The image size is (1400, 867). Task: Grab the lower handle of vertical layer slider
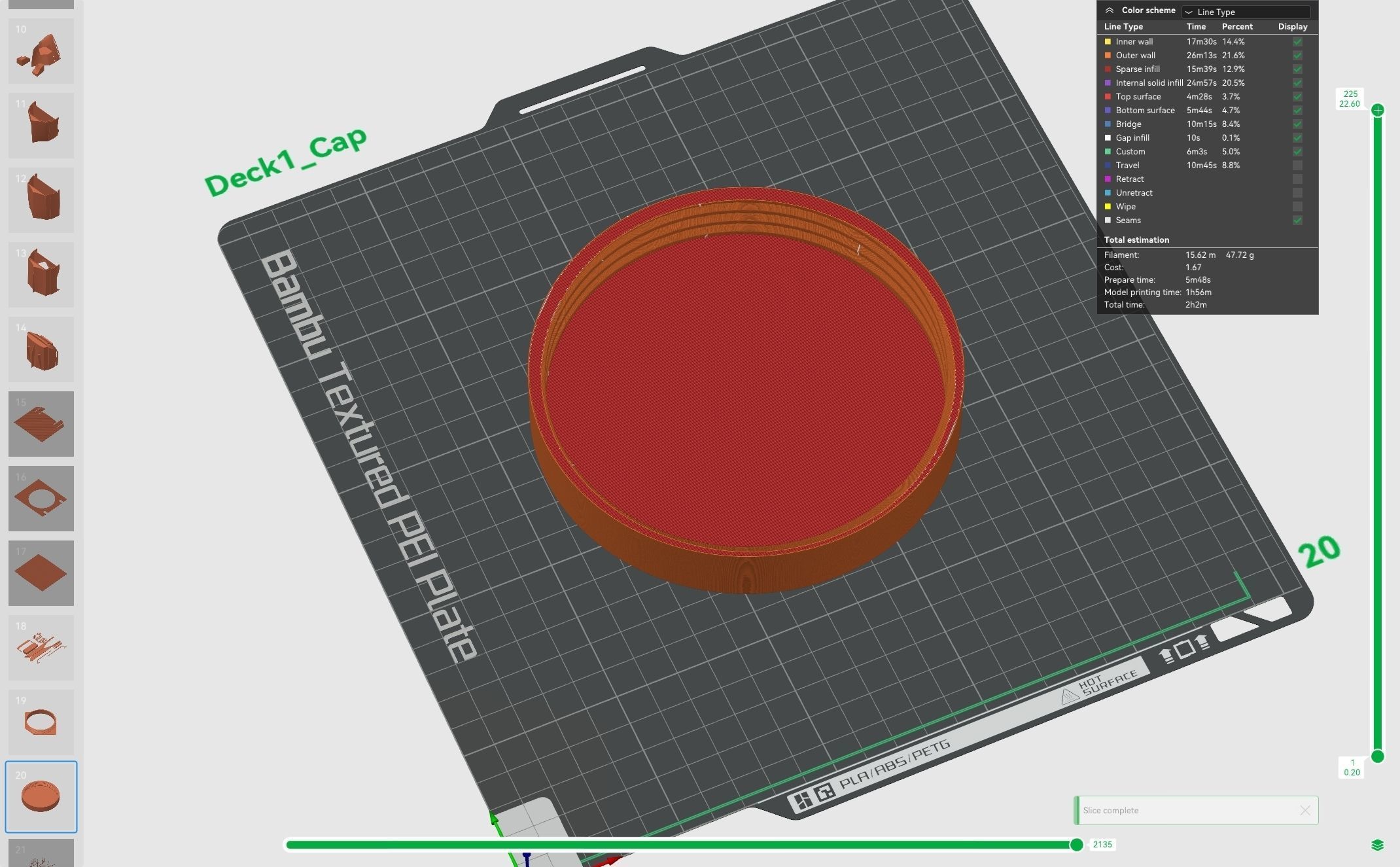pos(1378,756)
